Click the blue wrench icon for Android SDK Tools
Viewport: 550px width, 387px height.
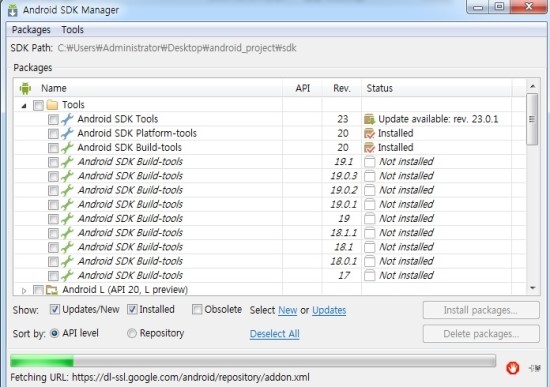tap(67, 119)
